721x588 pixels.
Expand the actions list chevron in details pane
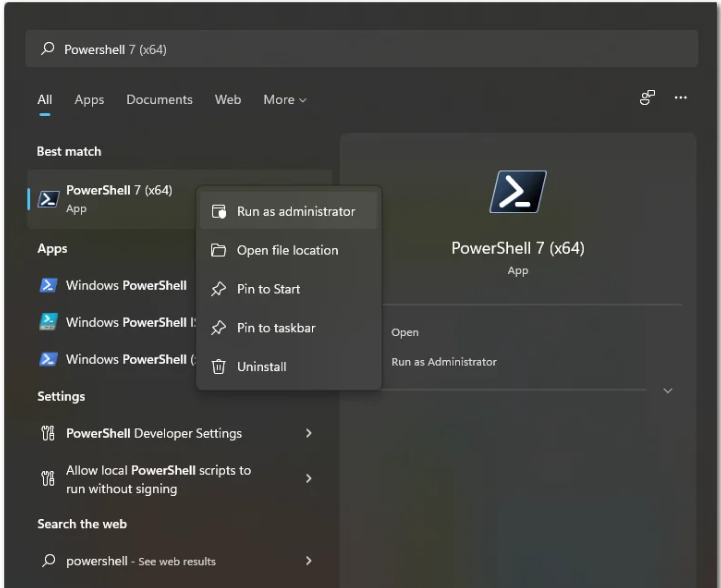point(668,391)
